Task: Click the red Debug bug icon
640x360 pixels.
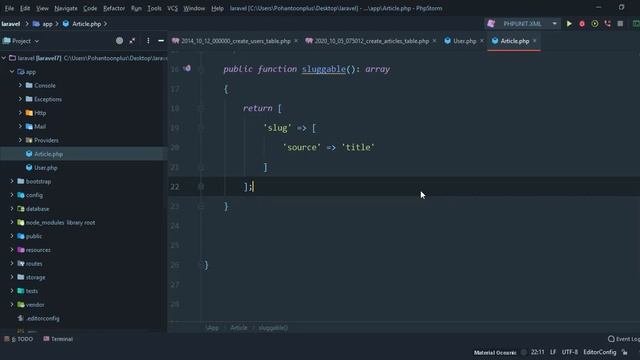Action: pos(582,24)
